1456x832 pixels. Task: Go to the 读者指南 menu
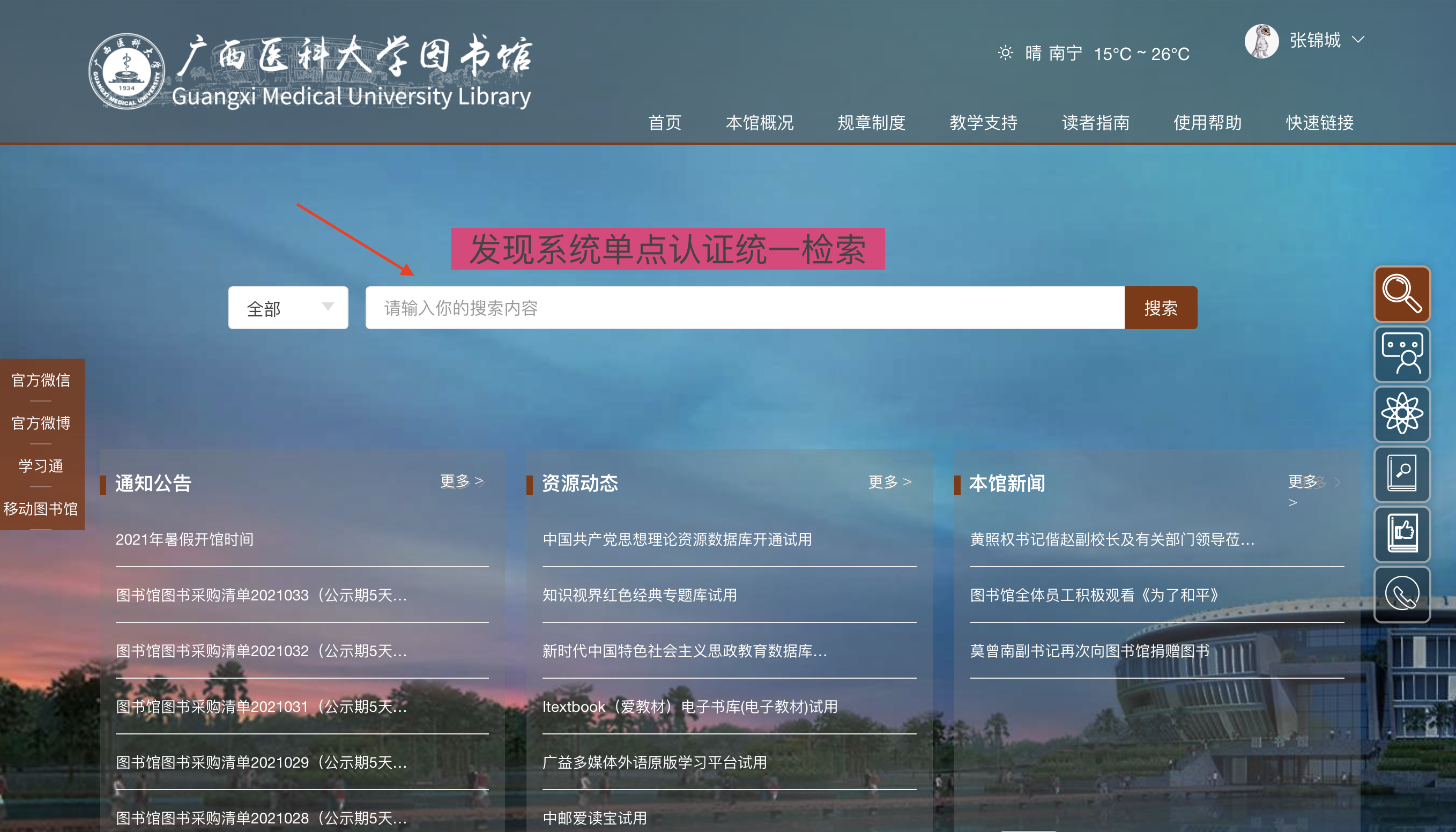(x=1095, y=122)
